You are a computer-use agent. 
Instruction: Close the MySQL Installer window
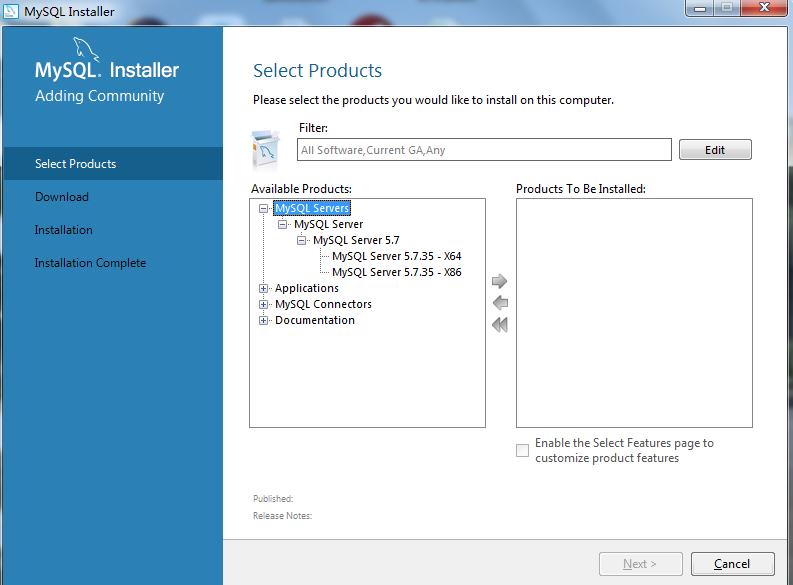coord(765,8)
